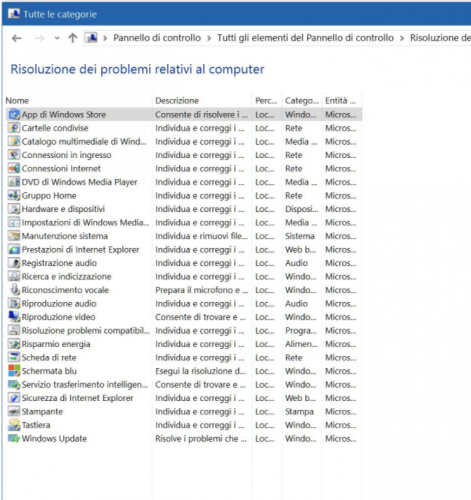The image size is (471, 500).
Task: Select Risparmio energia troubleshooter
Action: tap(184, 344)
